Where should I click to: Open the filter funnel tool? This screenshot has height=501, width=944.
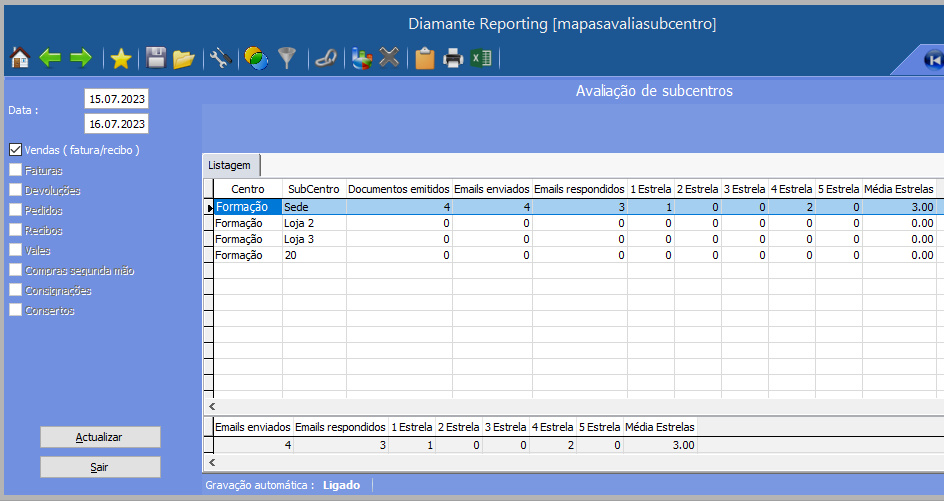(x=287, y=59)
